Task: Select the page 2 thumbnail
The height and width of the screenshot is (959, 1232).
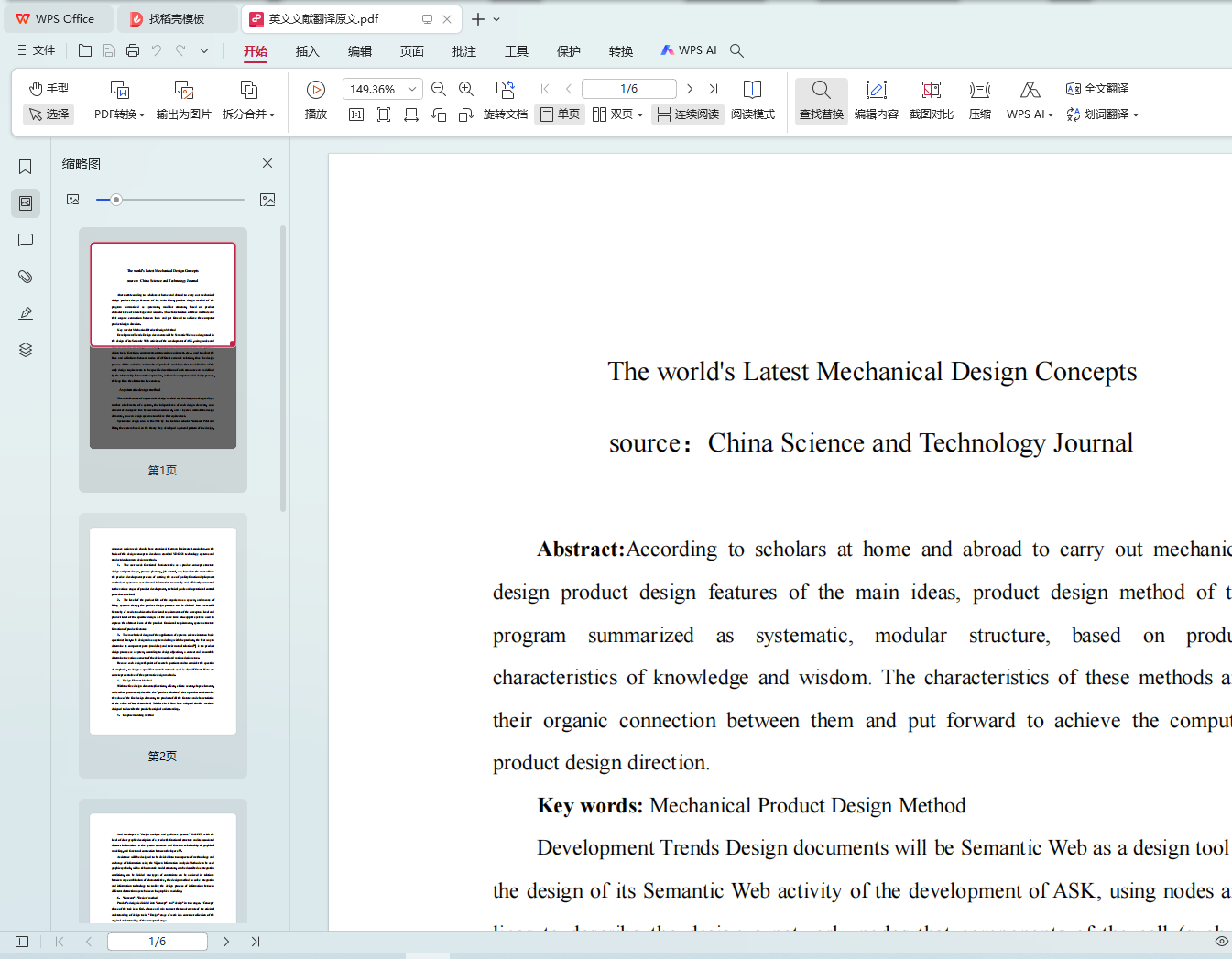Action: [x=163, y=631]
